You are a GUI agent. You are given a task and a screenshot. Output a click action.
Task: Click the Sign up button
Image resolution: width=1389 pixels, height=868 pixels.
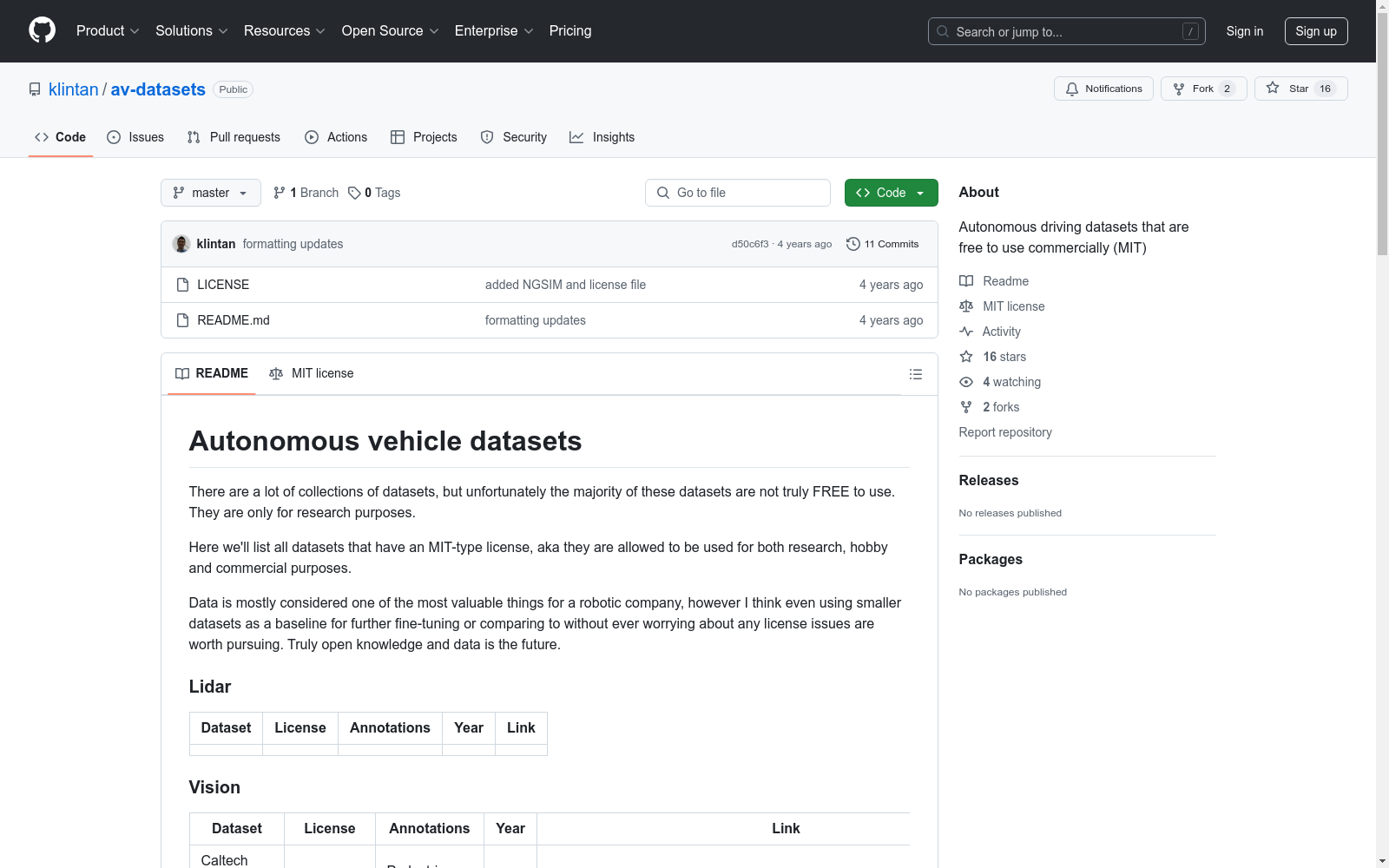(x=1316, y=31)
